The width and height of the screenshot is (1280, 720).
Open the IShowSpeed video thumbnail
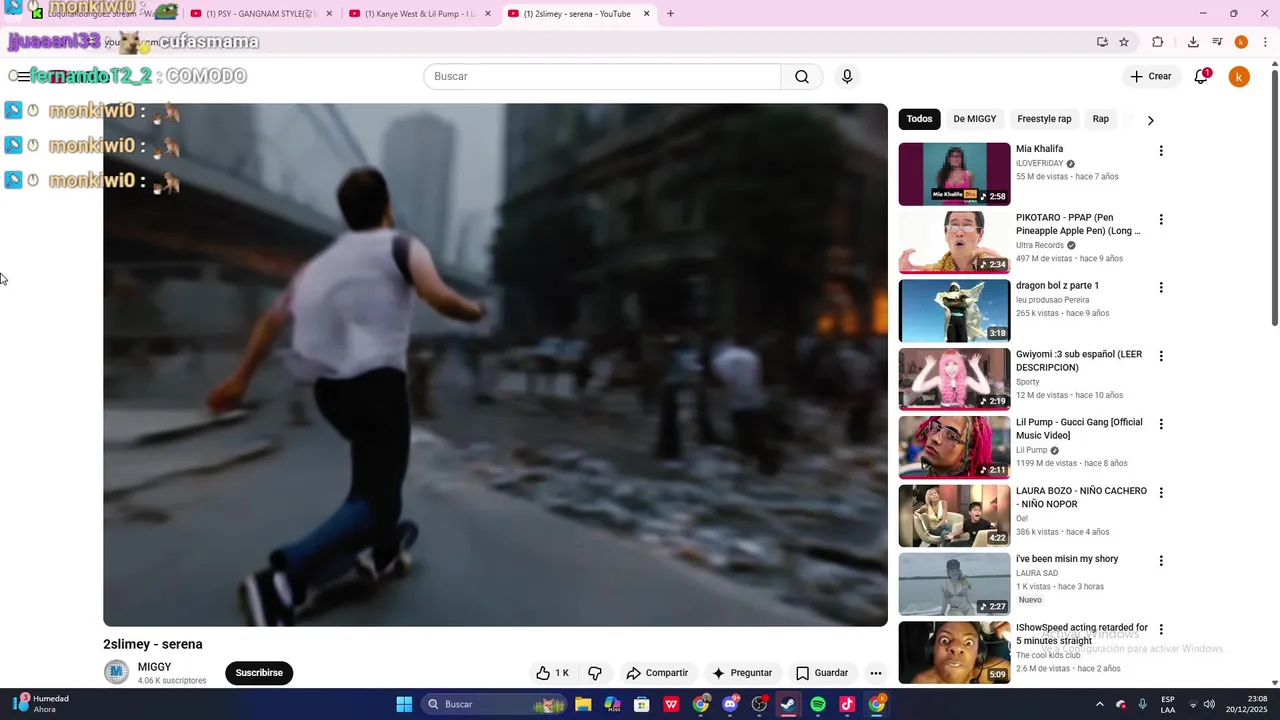(x=954, y=652)
